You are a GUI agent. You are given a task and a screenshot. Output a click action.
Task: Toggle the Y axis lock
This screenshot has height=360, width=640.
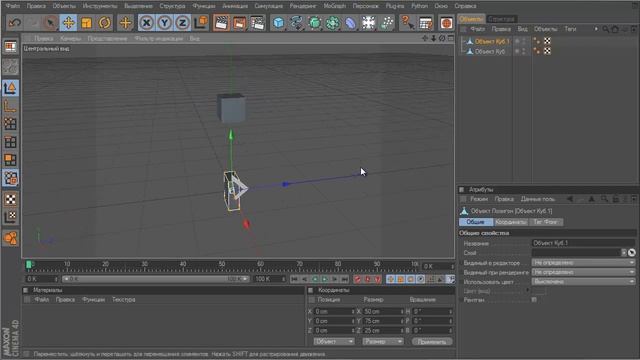[164, 22]
